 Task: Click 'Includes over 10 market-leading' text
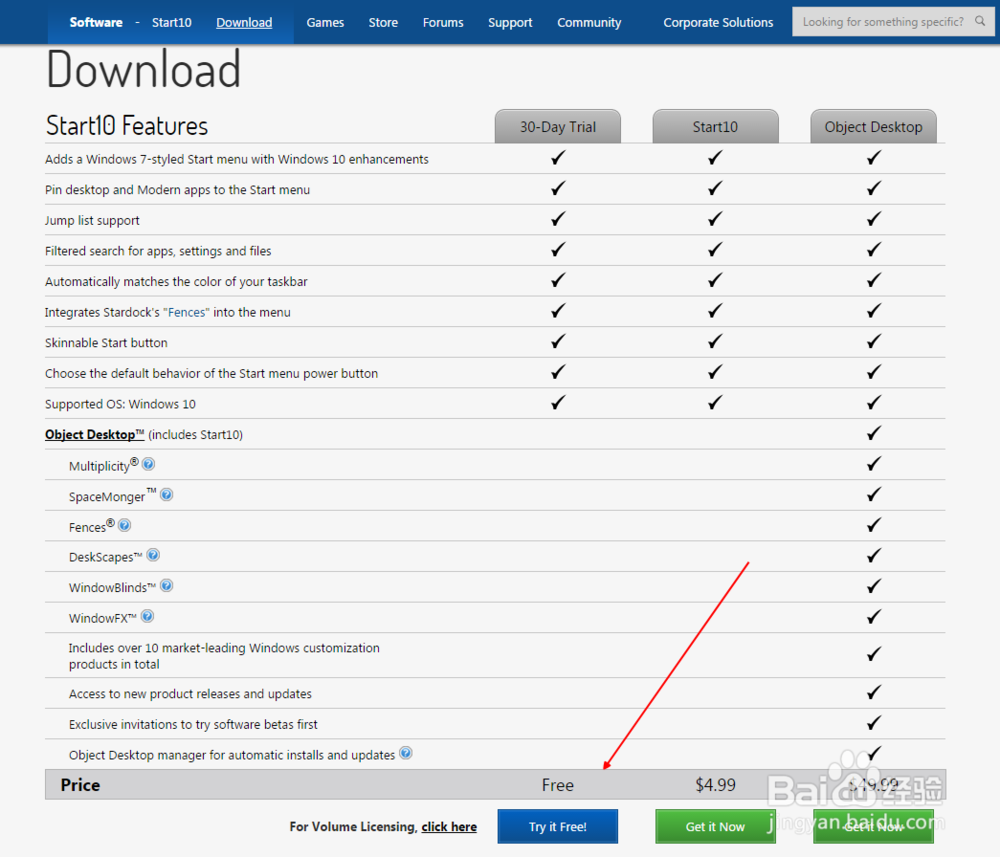(x=224, y=656)
